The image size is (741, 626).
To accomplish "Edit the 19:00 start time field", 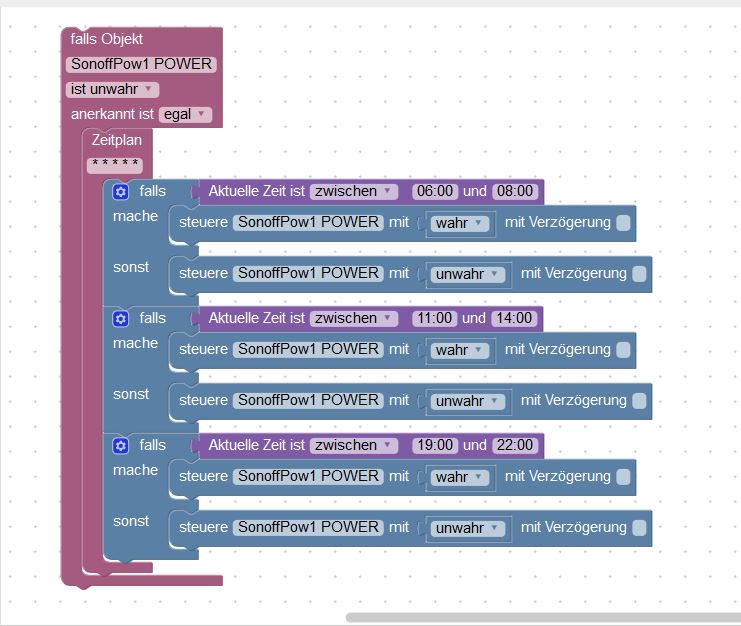I will click(x=435, y=446).
